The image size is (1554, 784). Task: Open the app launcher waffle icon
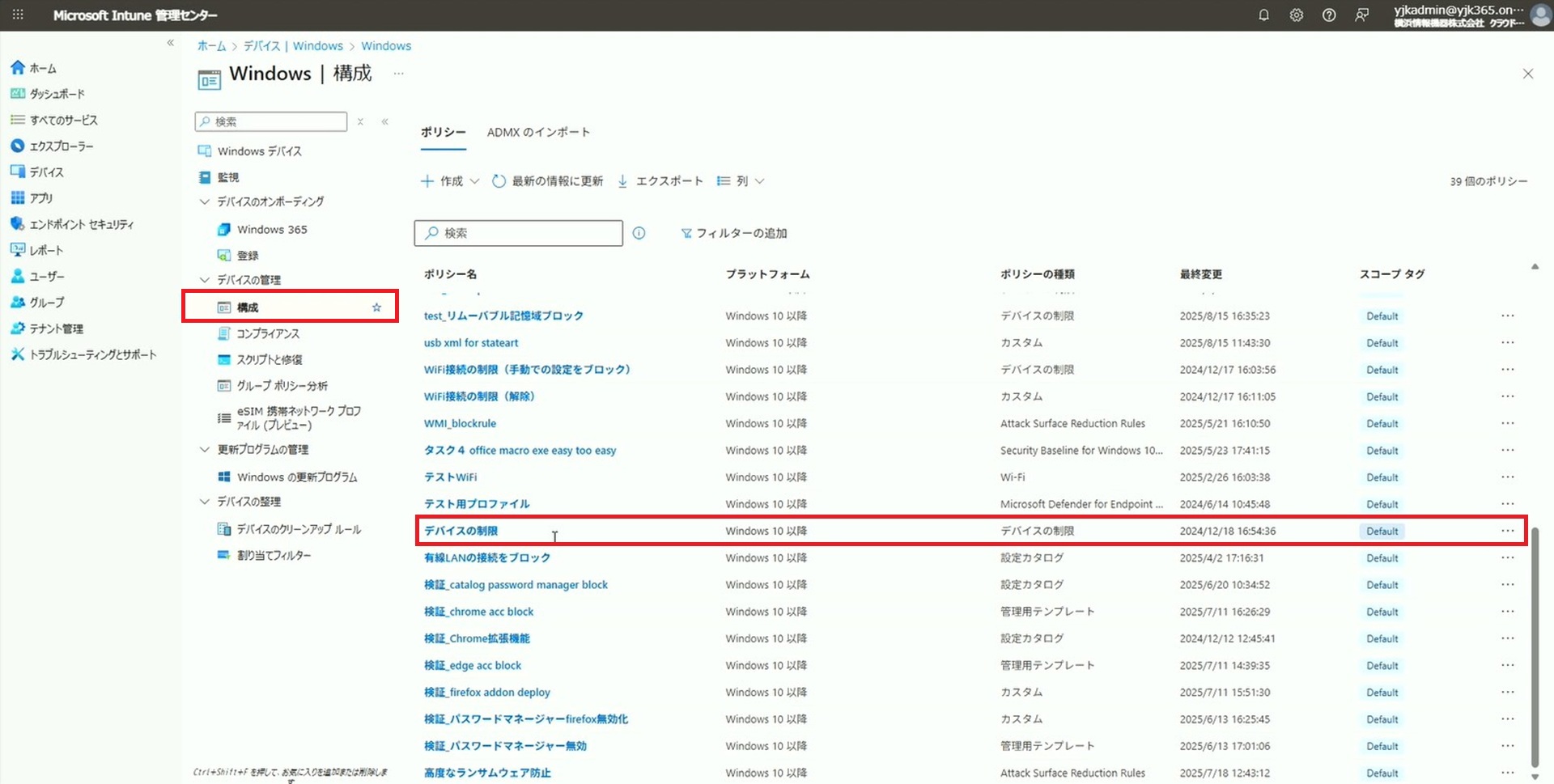tap(18, 15)
